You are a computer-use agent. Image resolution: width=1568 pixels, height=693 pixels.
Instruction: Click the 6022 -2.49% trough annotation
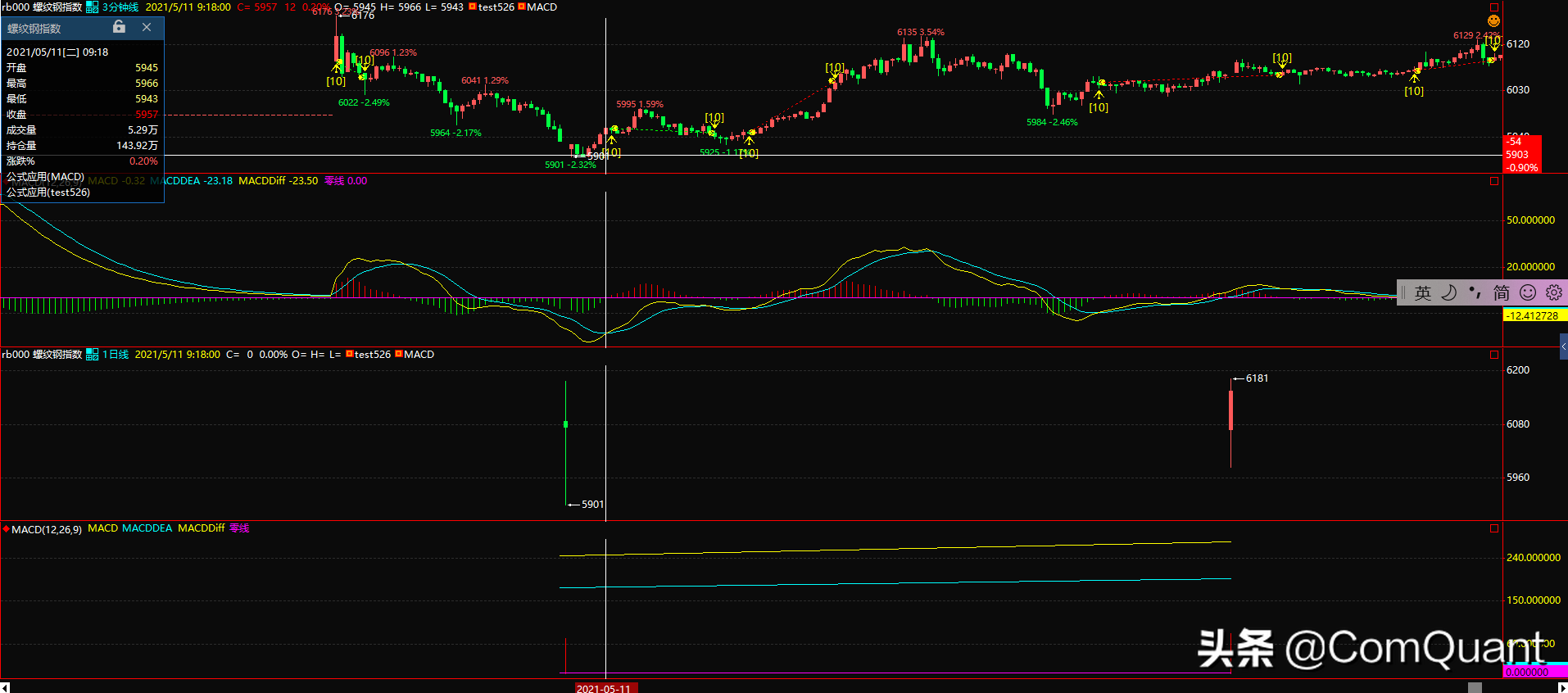click(x=364, y=103)
